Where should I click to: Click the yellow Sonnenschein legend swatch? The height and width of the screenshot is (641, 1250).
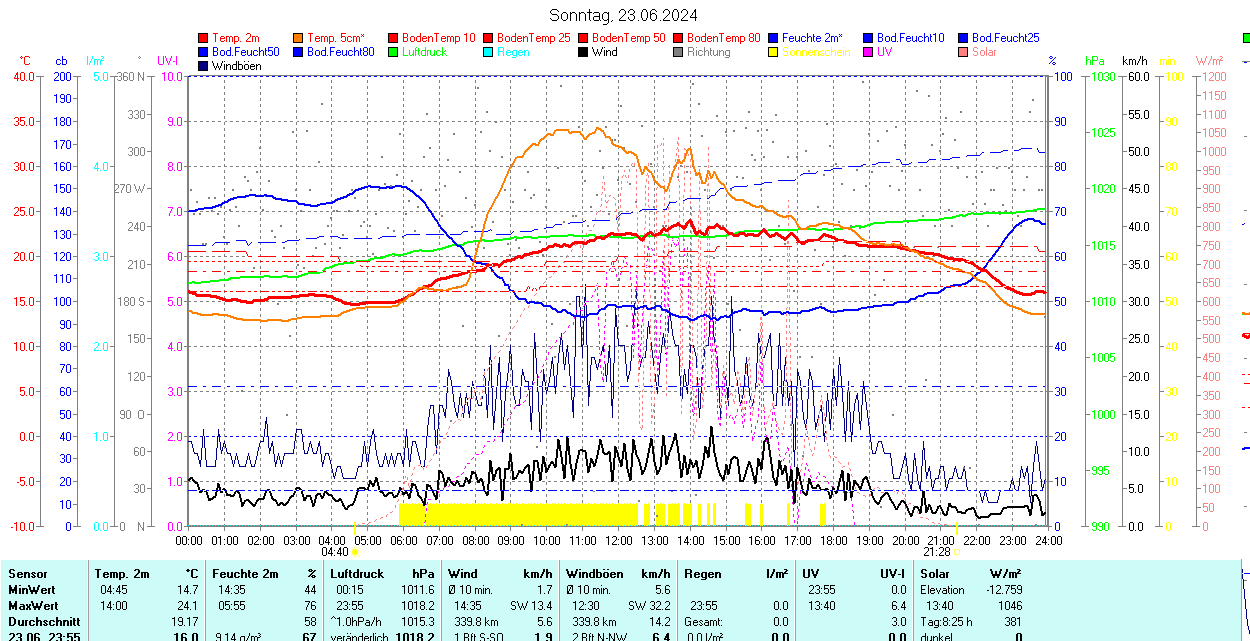[774, 52]
